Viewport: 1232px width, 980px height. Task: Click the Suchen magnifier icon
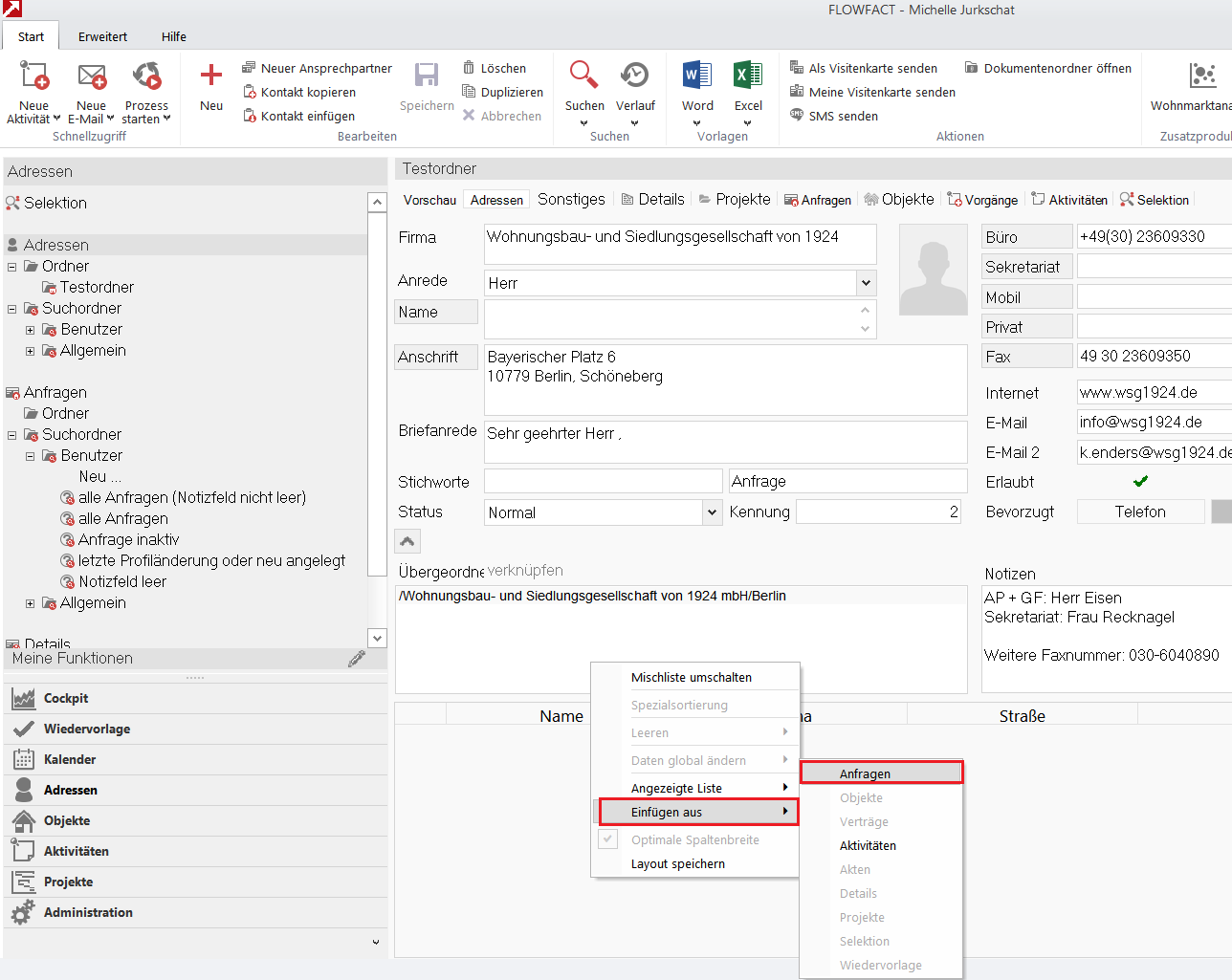coord(583,76)
